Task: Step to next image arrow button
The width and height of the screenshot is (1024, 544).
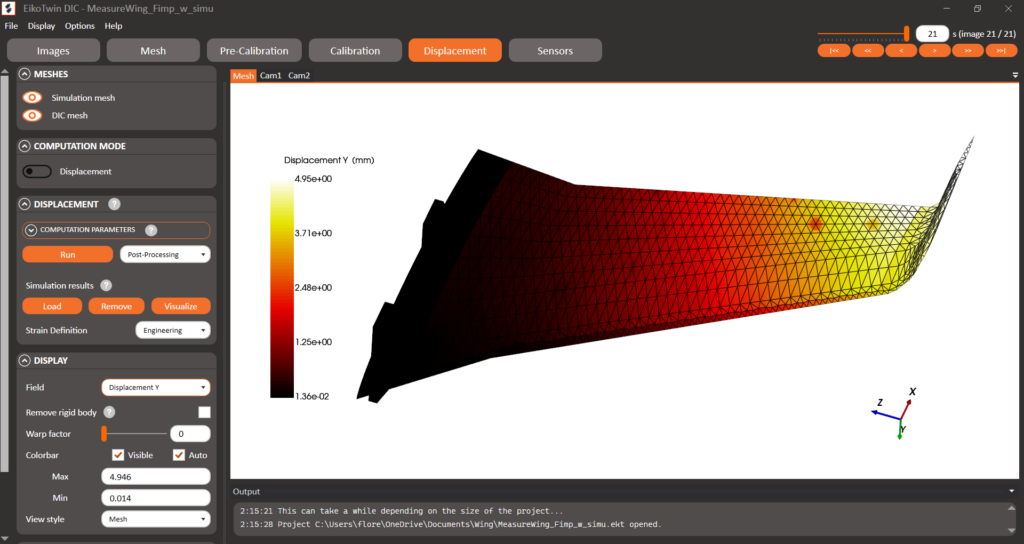Action: coord(935,50)
